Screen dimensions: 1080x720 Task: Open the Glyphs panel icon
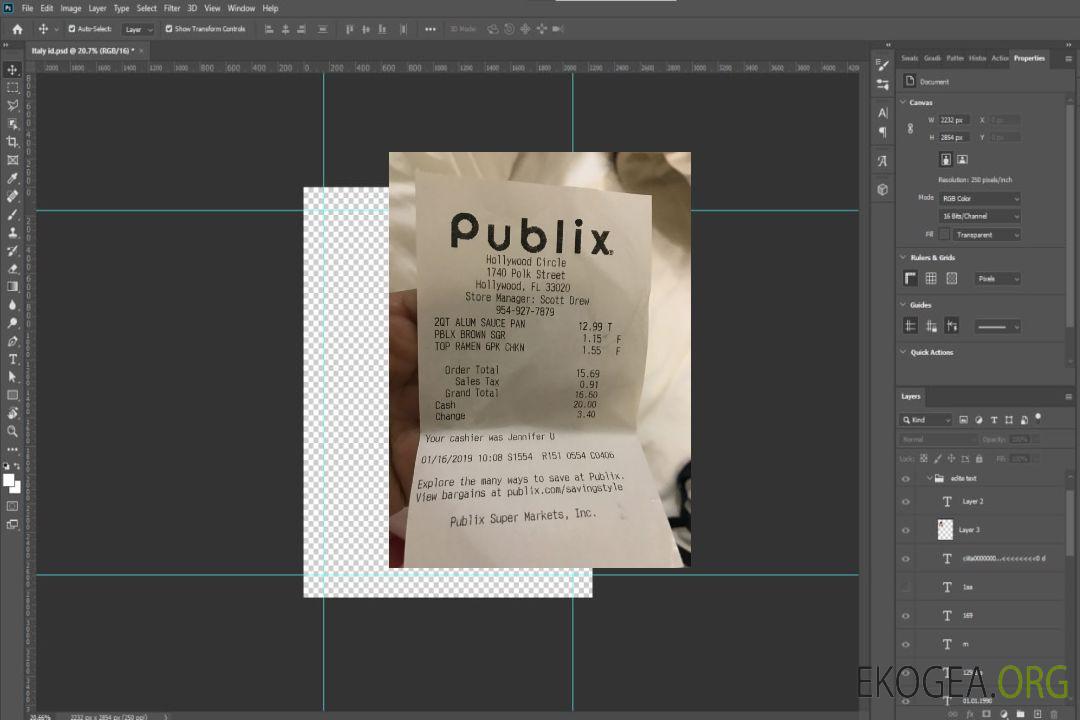882,161
